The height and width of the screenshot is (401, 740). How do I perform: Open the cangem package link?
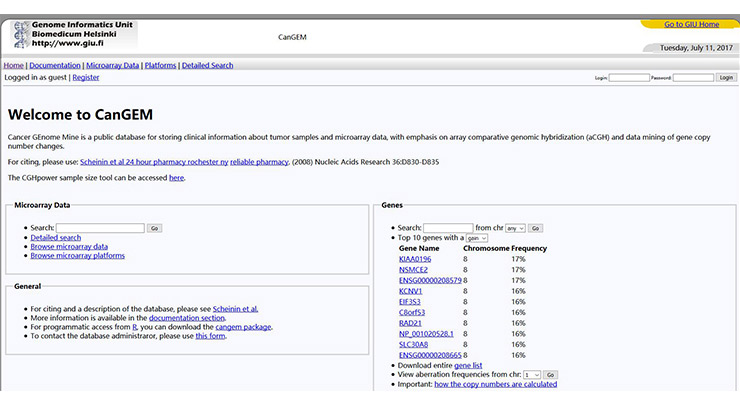click(243, 327)
